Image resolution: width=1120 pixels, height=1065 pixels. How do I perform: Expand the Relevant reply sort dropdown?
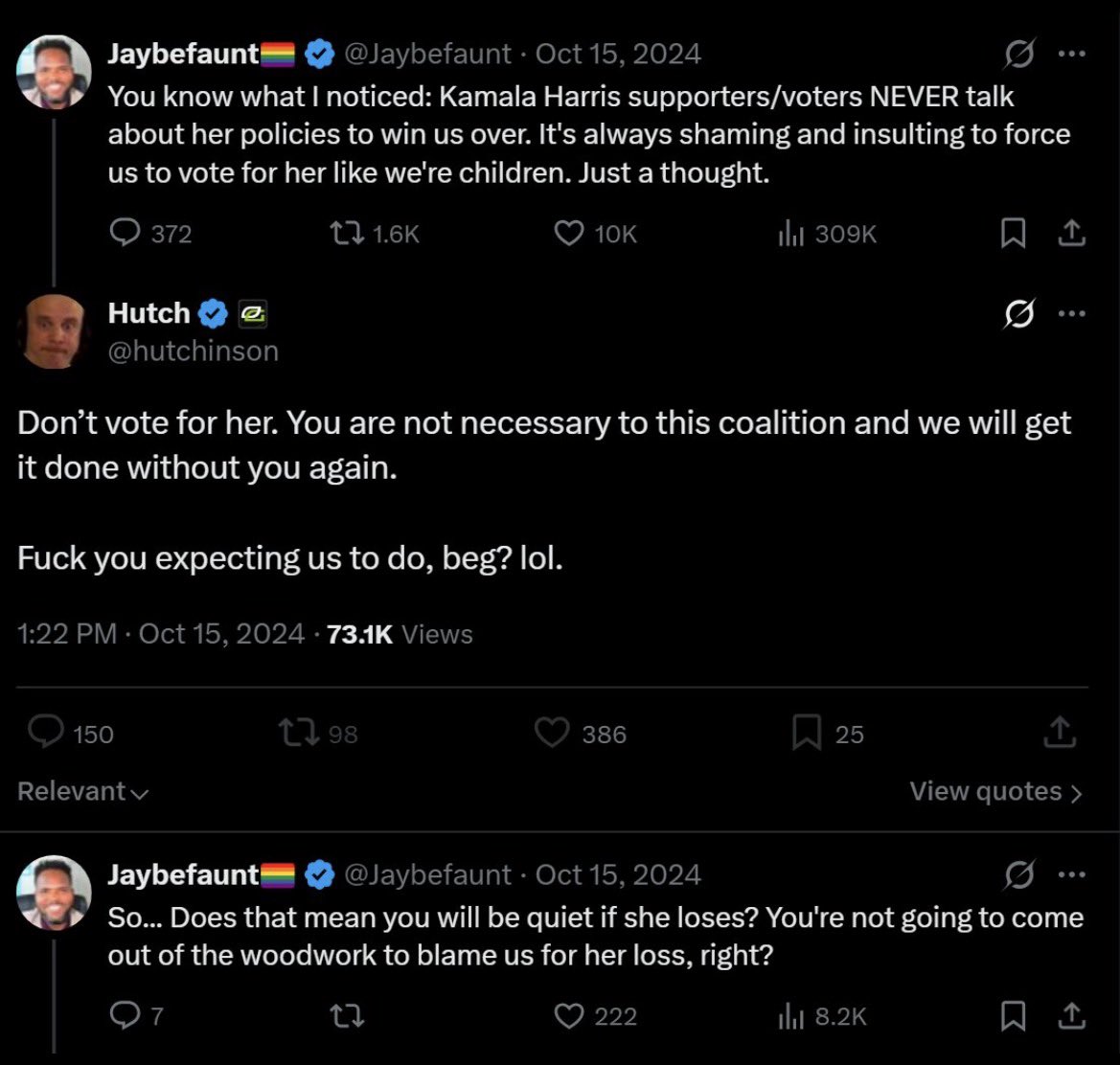[83, 791]
